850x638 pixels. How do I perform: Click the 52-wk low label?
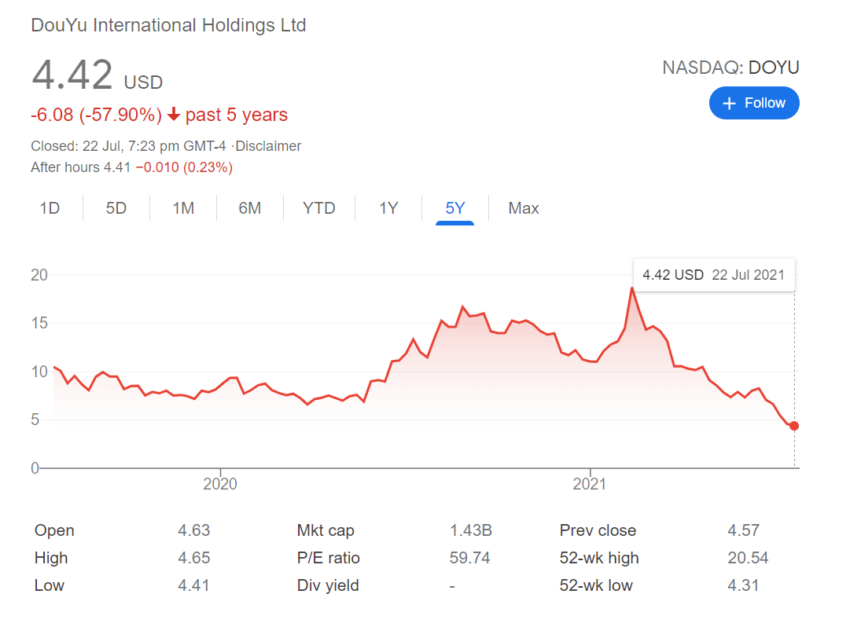click(x=596, y=585)
